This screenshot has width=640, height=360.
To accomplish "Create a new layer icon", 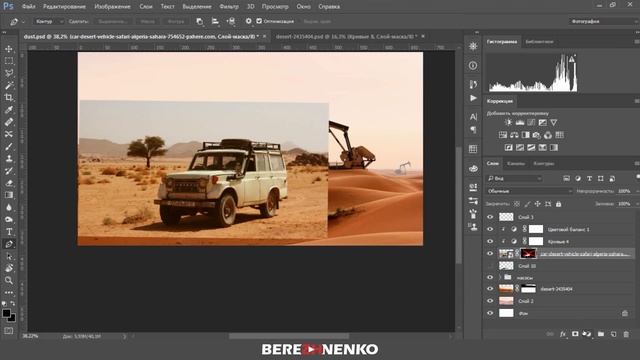I will click(x=613, y=334).
